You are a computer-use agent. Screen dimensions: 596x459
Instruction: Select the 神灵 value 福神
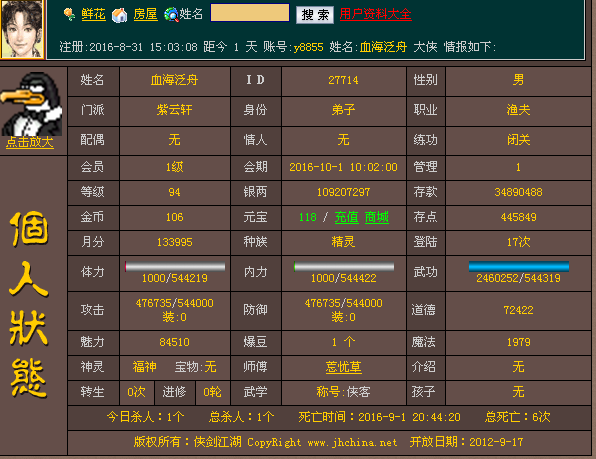pyautogui.click(x=144, y=367)
